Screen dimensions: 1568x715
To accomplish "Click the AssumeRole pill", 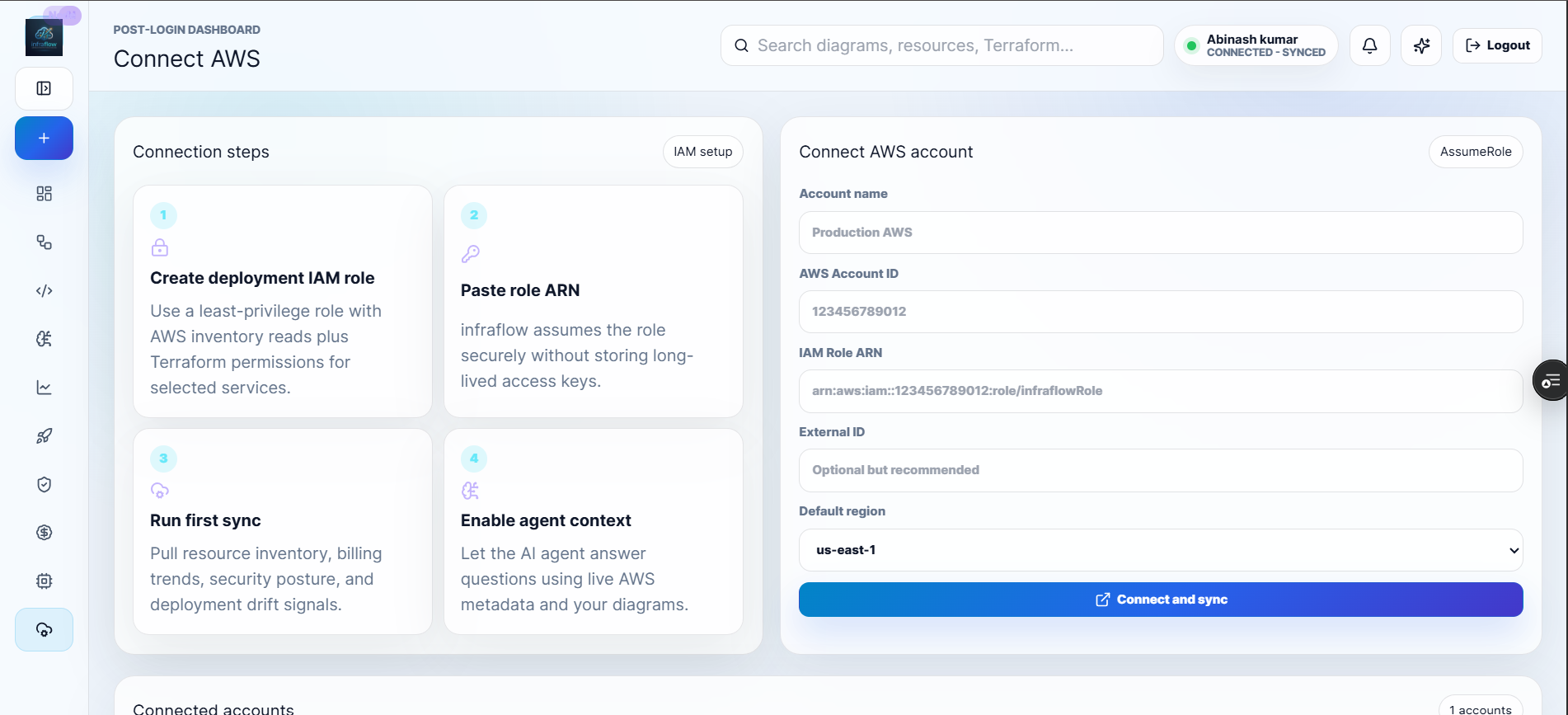I will 1475,152.
